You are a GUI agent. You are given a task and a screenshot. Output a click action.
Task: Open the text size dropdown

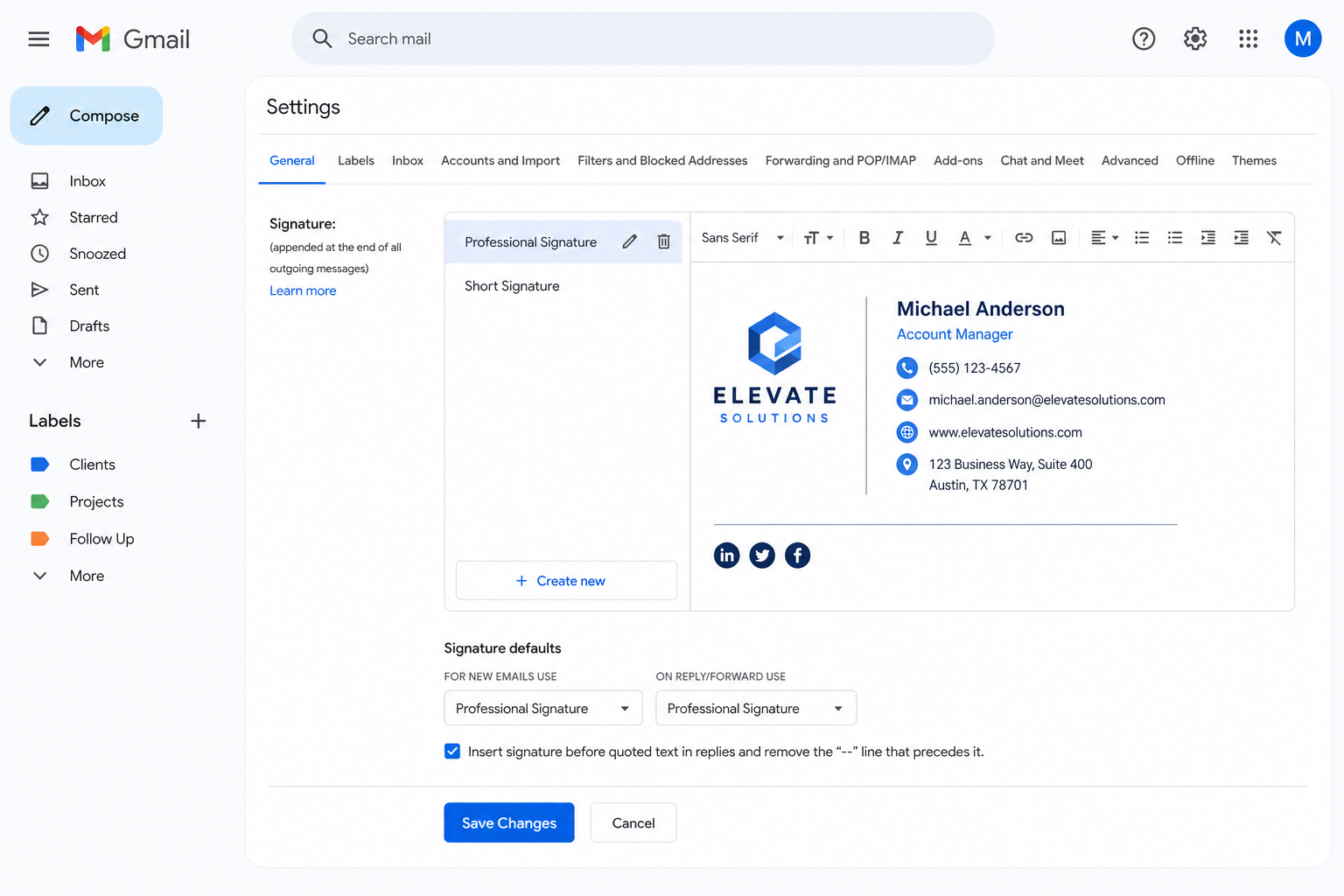pos(818,238)
